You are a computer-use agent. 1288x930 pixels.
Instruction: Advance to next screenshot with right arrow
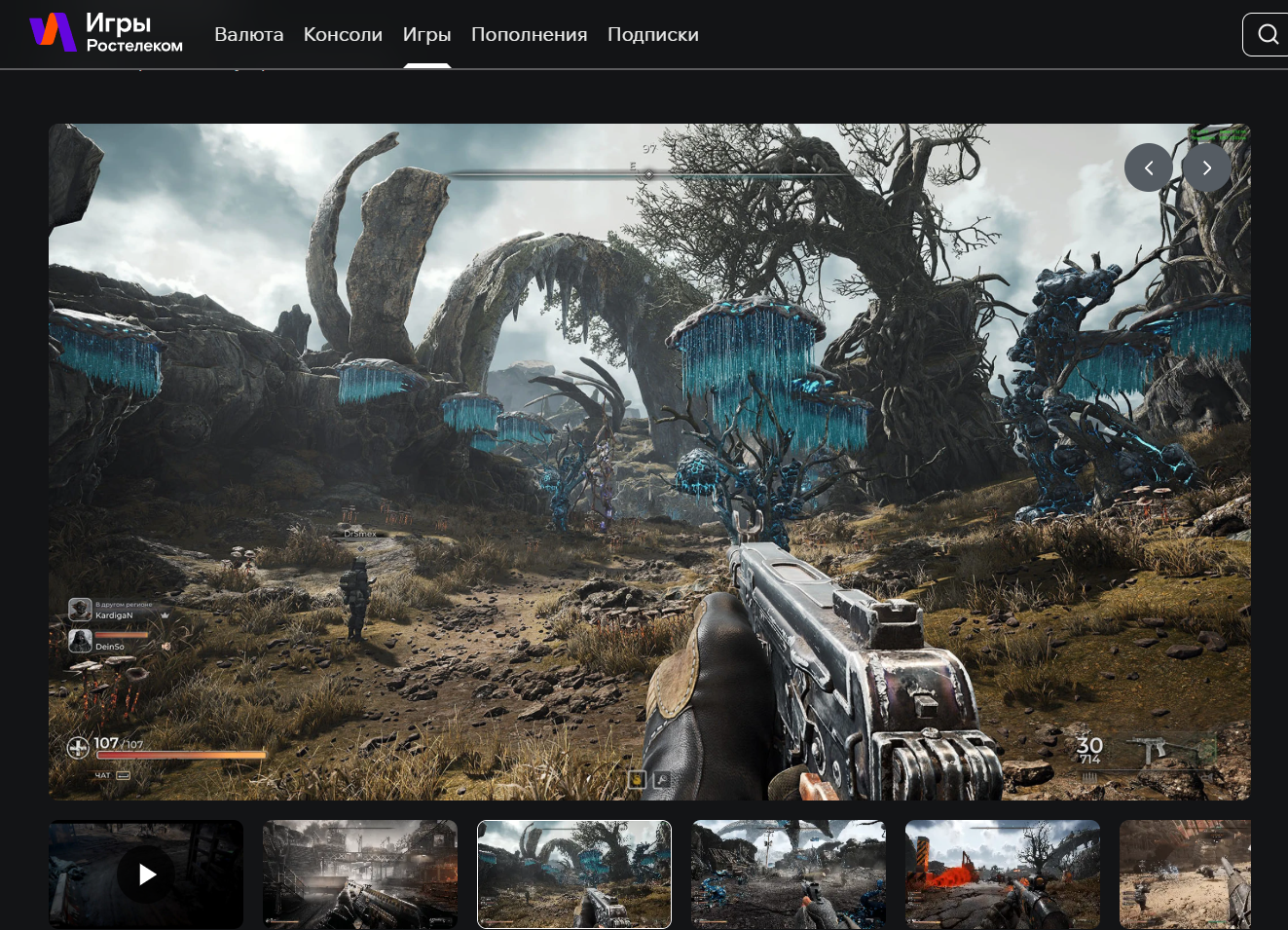tap(1206, 167)
